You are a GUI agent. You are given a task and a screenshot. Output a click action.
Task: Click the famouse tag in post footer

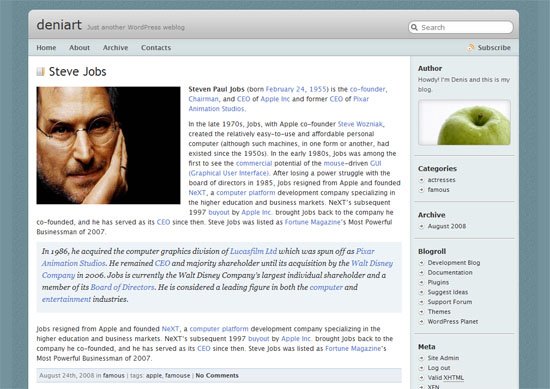pyautogui.click(x=177, y=376)
